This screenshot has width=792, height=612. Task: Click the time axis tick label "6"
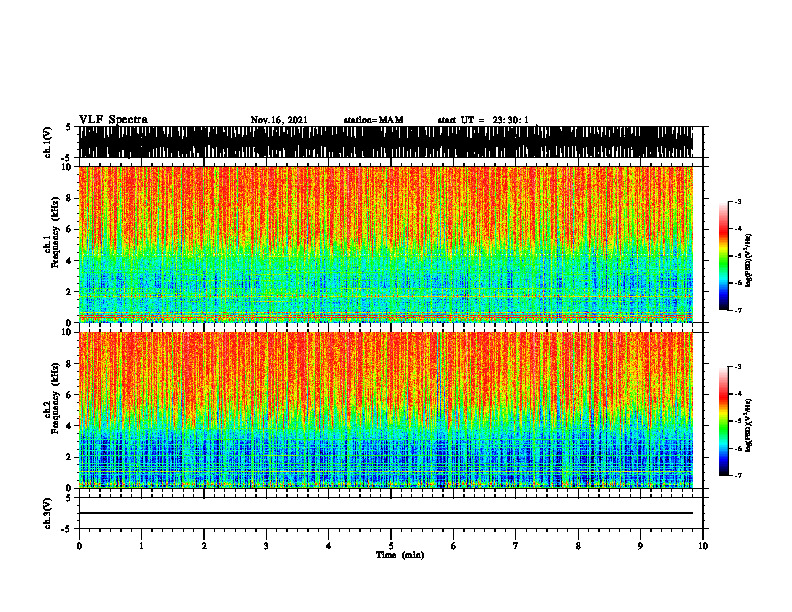(454, 545)
